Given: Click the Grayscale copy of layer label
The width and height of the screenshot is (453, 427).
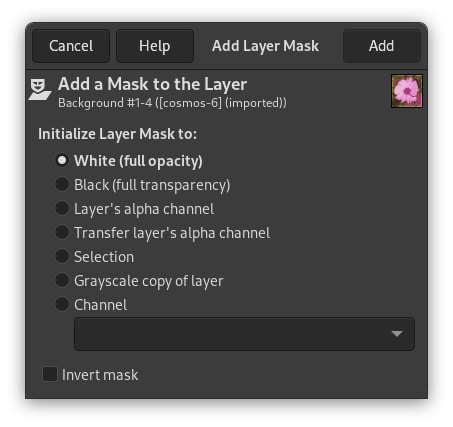Looking at the screenshot, I should [149, 281].
